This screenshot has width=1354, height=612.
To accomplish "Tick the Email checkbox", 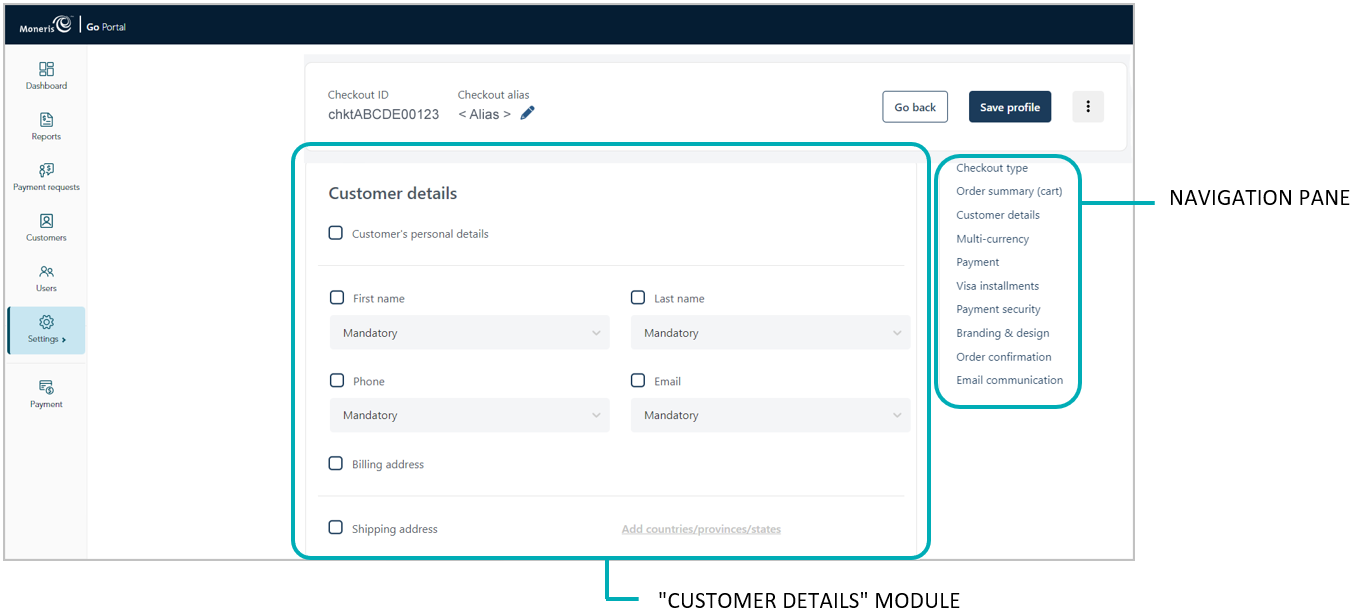I will (x=638, y=380).
